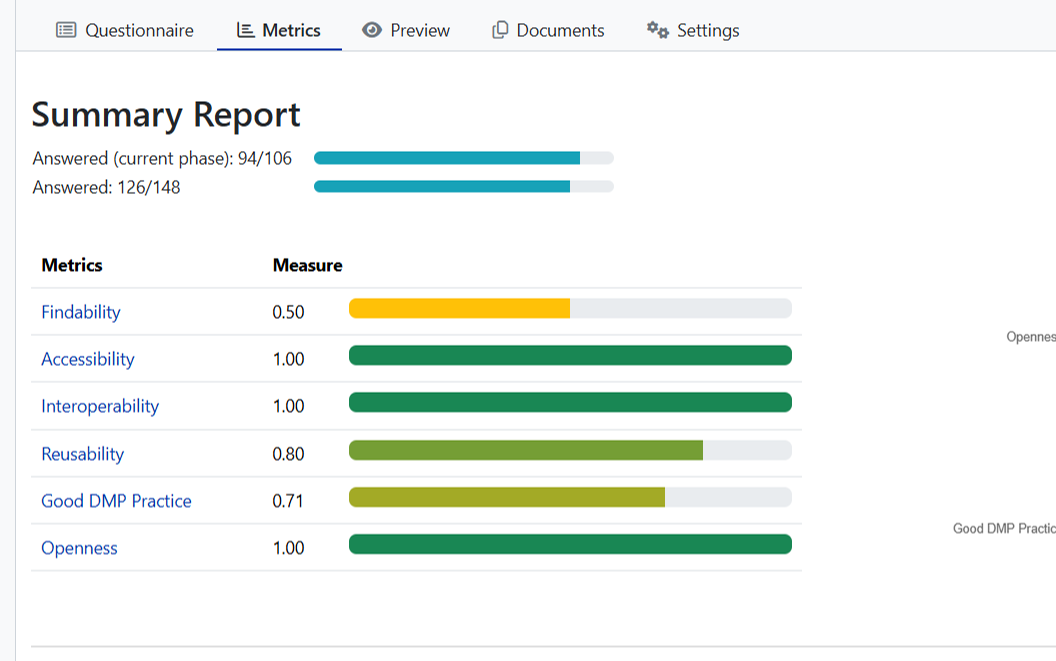Viewport: 1056px width, 661px height.
Task: Click the Metrics chart icon
Action: [x=245, y=30]
